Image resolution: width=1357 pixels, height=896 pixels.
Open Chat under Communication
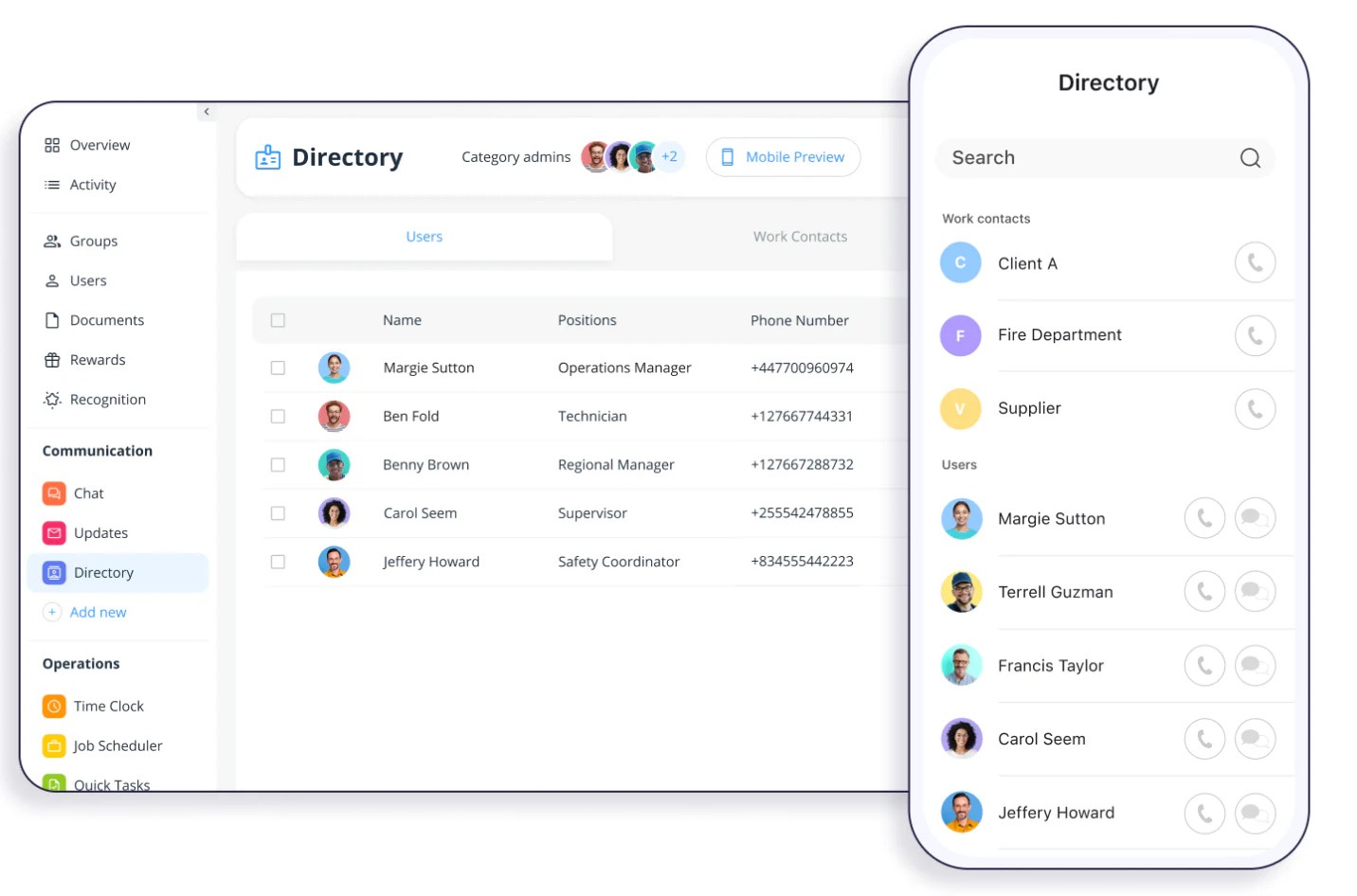(x=74, y=493)
